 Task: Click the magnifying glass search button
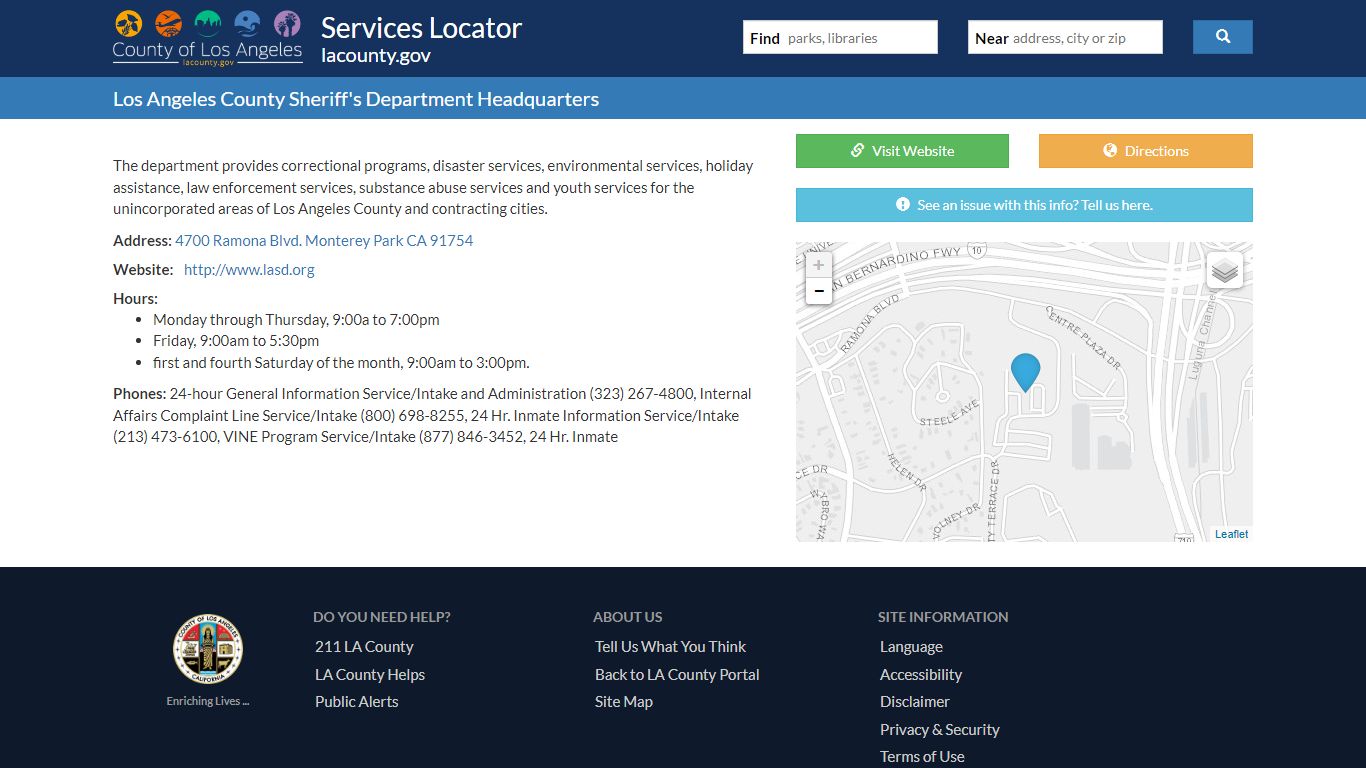tap(1222, 37)
